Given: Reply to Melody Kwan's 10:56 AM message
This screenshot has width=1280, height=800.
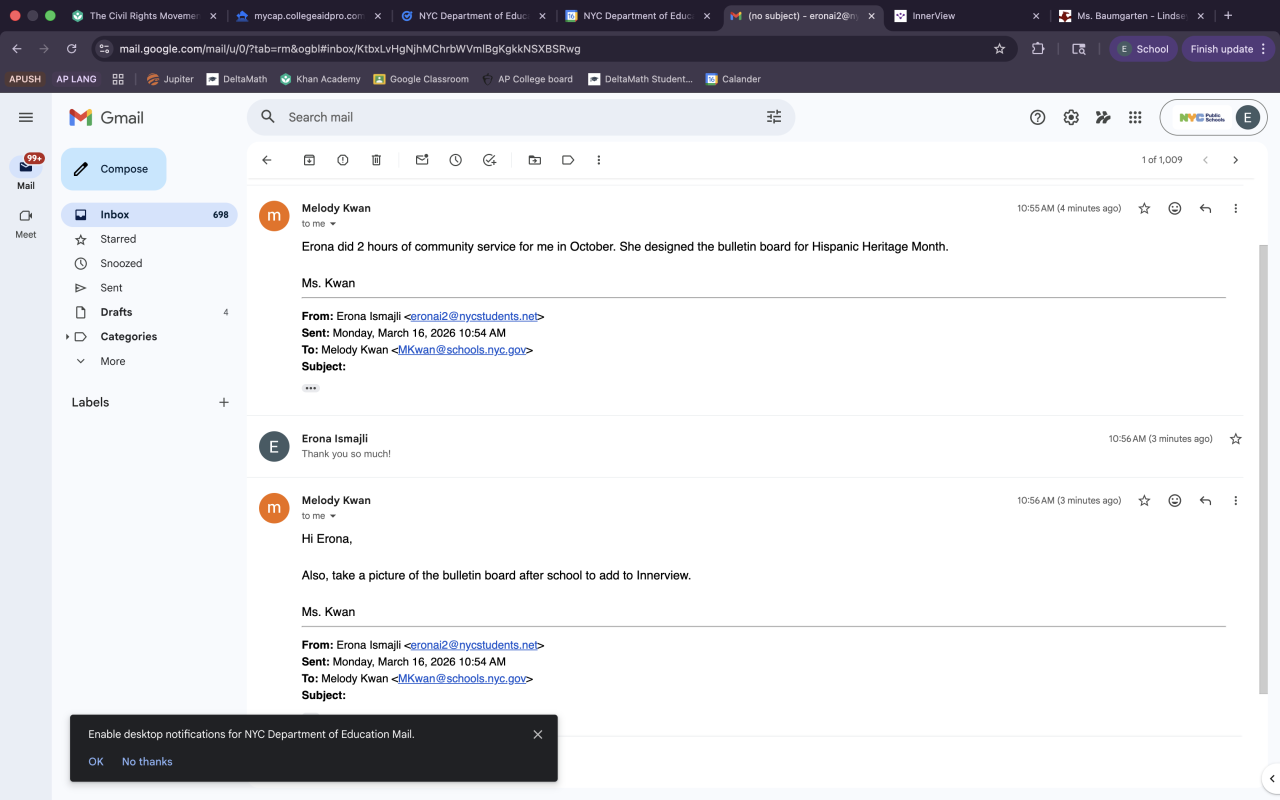Looking at the screenshot, I should pyautogui.click(x=1205, y=500).
